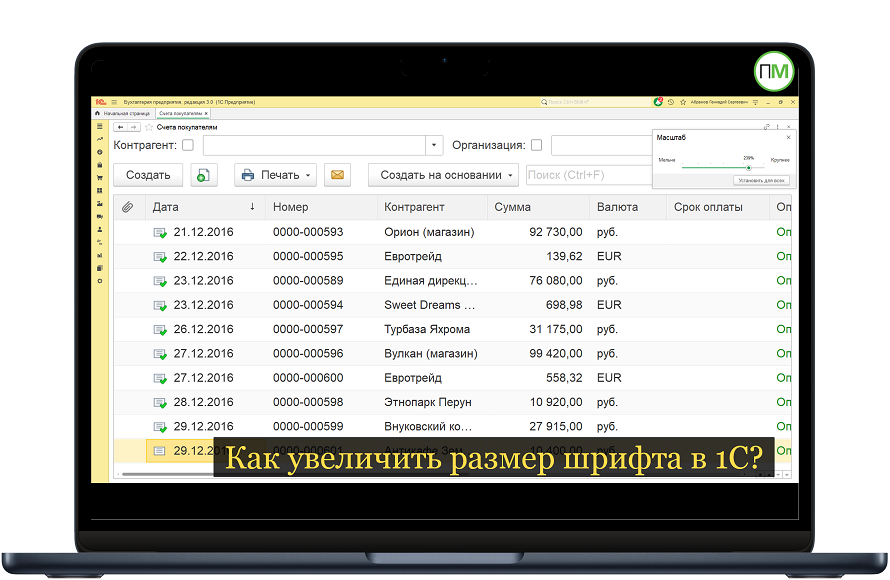The image size is (890, 580).
Task: Open the person section in sidebar
Action: (x=100, y=229)
